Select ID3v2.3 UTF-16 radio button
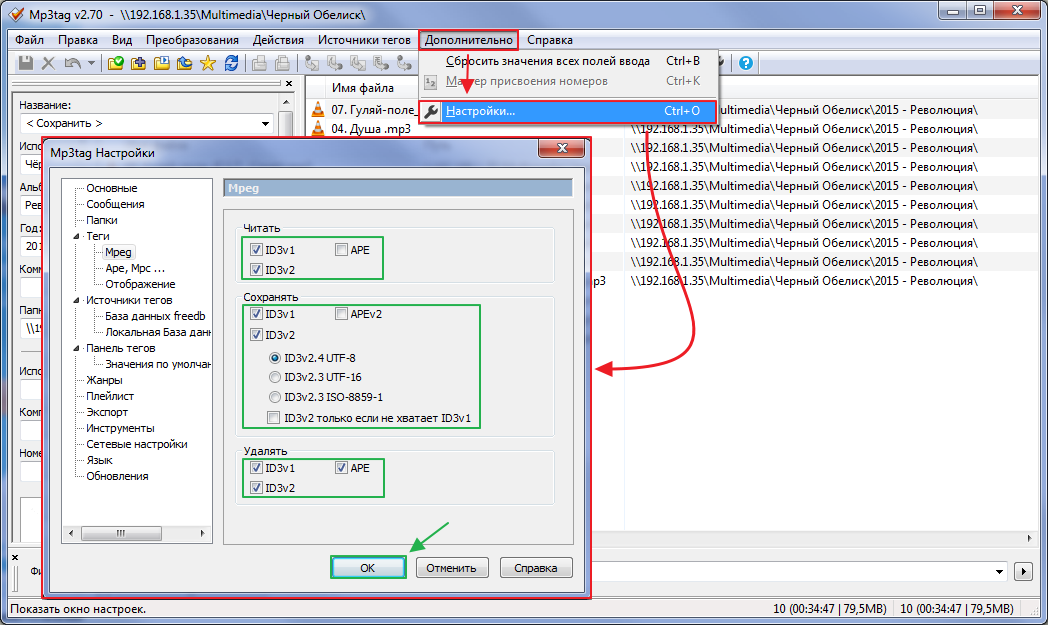 tap(275, 377)
